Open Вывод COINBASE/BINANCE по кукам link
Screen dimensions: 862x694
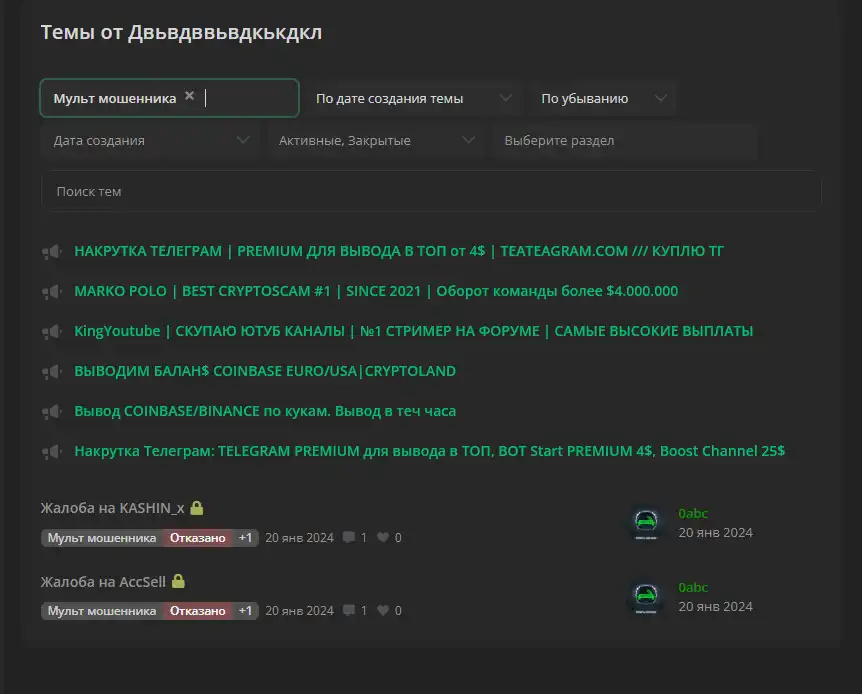point(265,411)
